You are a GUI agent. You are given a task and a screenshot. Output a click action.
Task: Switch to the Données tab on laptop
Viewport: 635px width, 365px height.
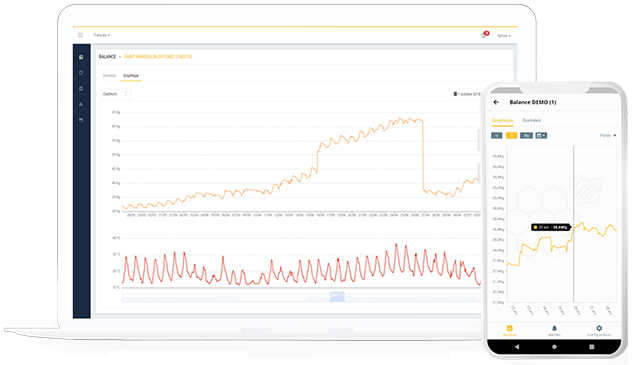click(109, 76)
